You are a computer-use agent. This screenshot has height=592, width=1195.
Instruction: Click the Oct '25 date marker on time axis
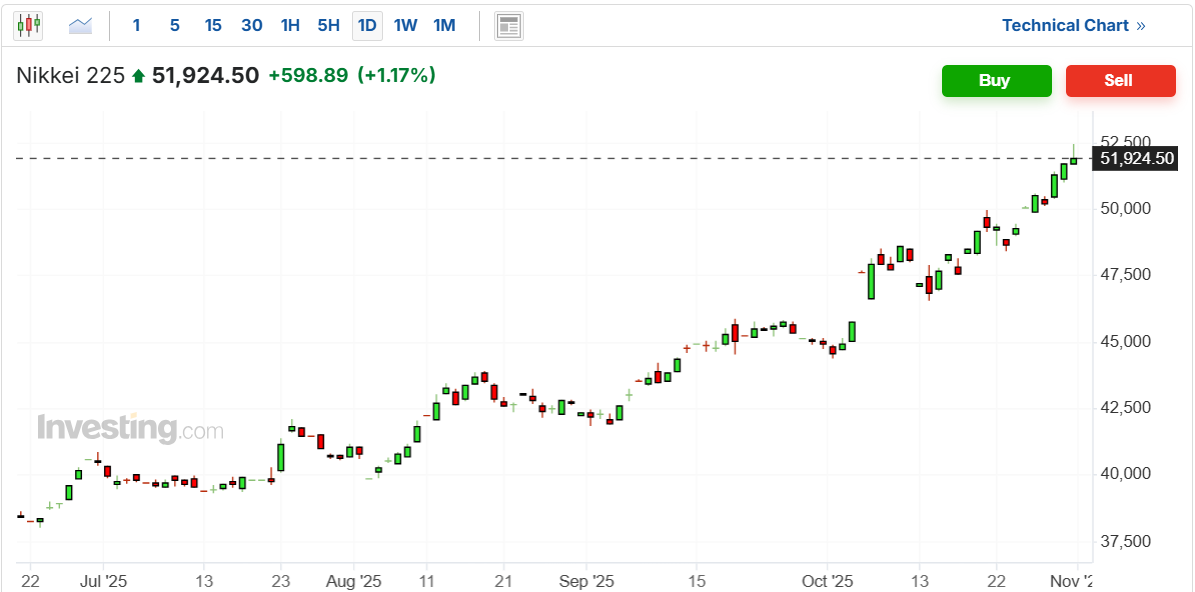coord(827,581)
